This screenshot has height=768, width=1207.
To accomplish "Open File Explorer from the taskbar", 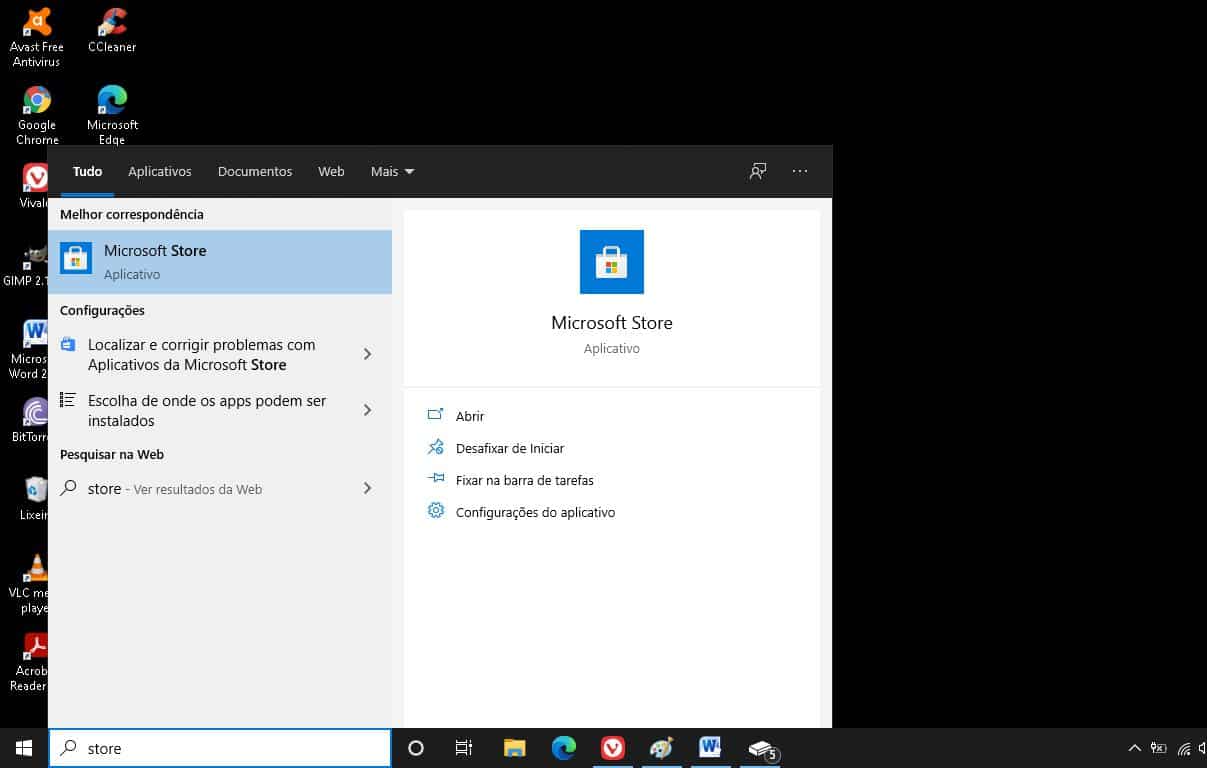I will coord(515,748).
